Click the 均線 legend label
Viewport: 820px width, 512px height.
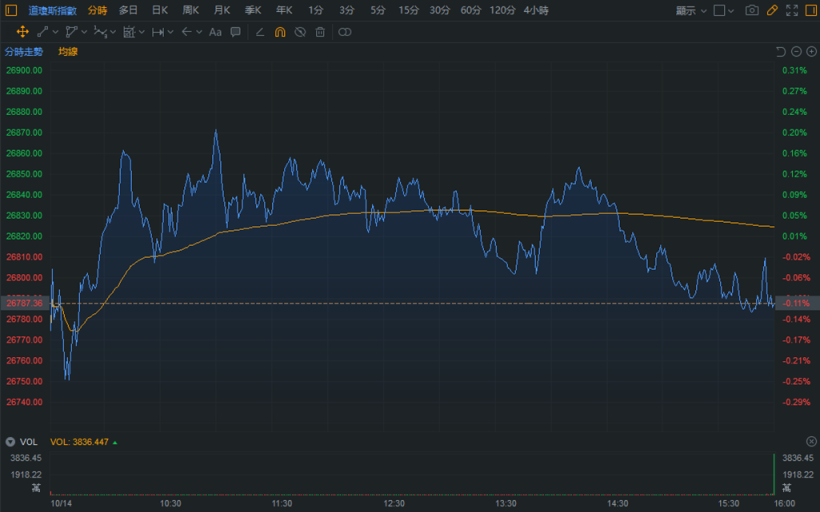pos(68,52)
